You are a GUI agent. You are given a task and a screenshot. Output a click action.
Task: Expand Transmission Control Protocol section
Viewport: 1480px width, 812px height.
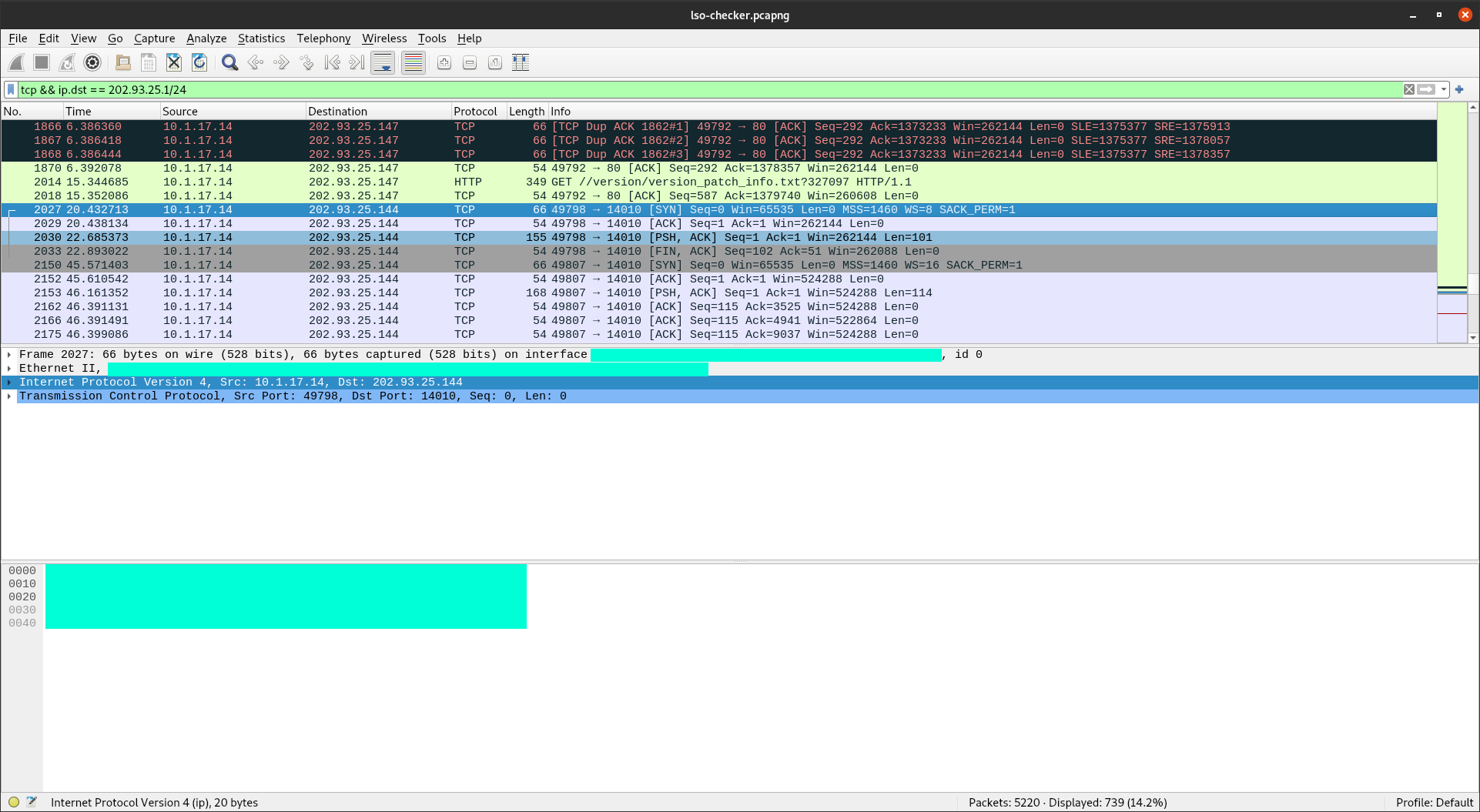9,396
